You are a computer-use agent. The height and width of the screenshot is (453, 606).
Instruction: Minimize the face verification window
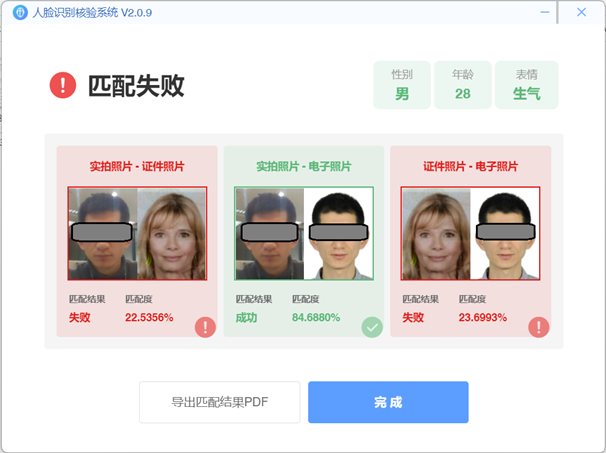(545, 12)
